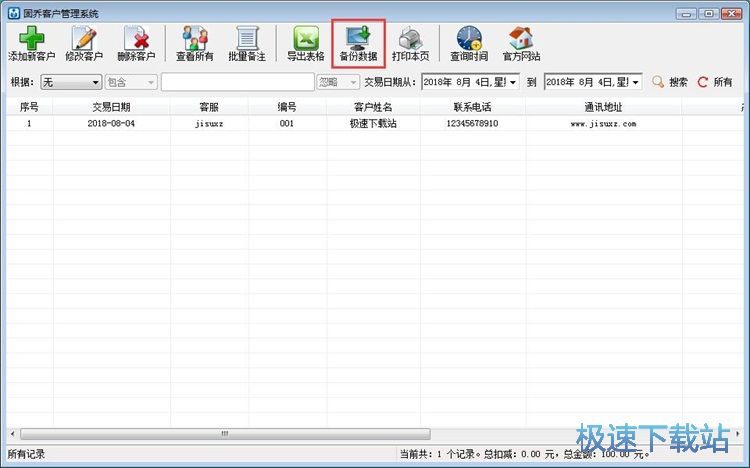The image size is (750, 468).
Task: Click the search keyword input field
Action: pyautogui.click(x=238, y=82)
